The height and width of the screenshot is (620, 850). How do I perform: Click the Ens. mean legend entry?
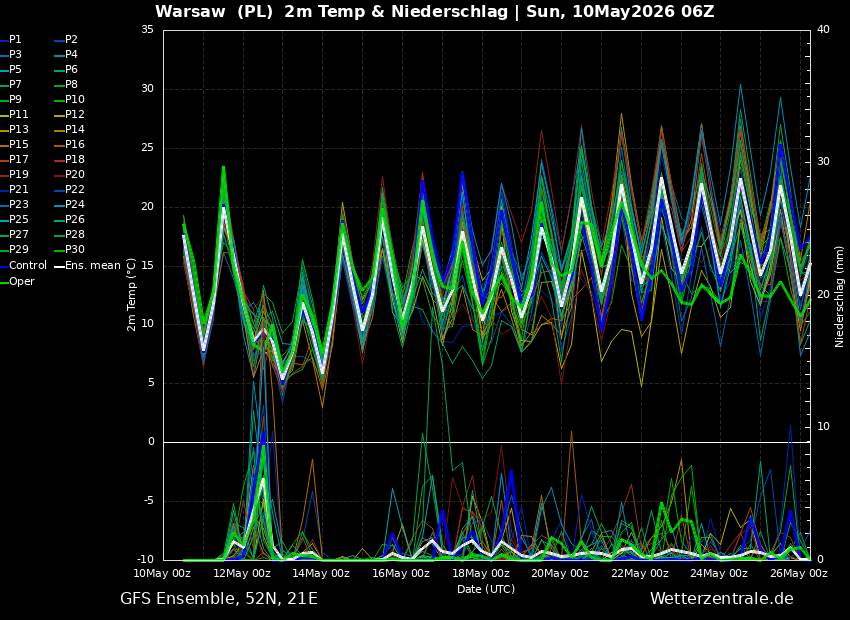coord(89,265)
